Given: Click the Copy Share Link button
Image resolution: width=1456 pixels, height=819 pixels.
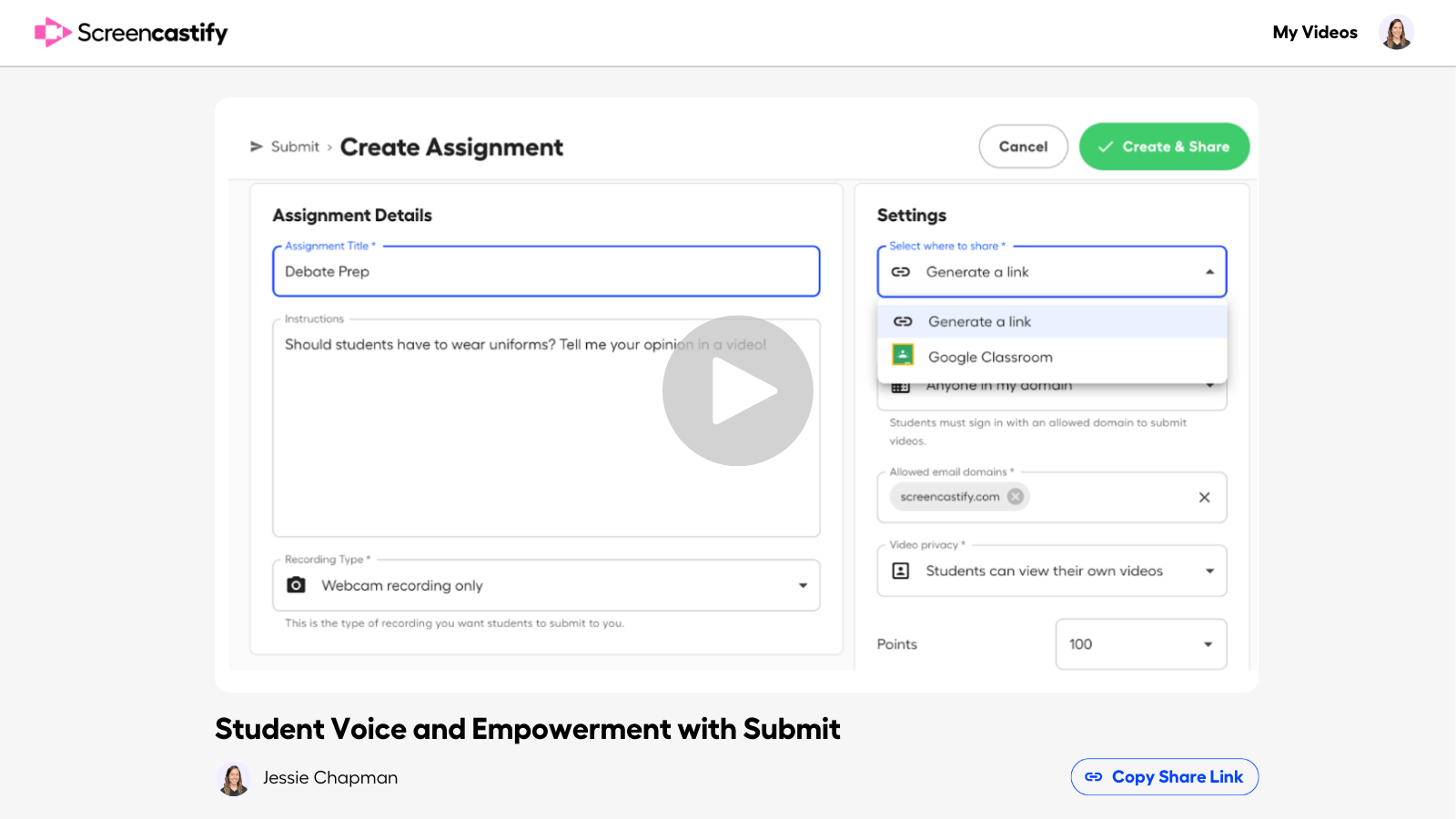Looking at the screenshot, I should click(x=1164, y=777).
